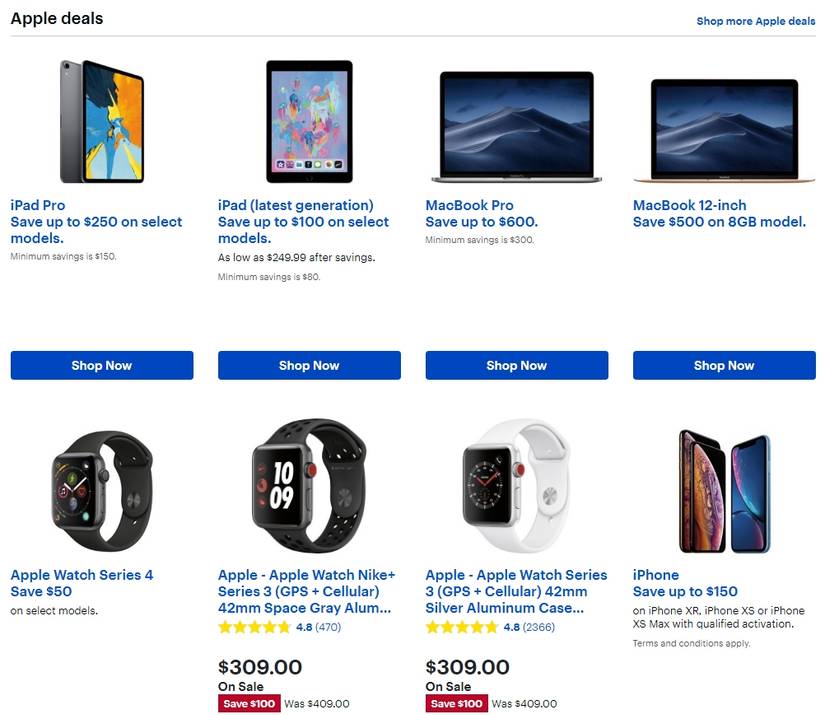Open the Apple Watch Nike+ Series 3 listing
825x715 pixels.
(306, 587)
